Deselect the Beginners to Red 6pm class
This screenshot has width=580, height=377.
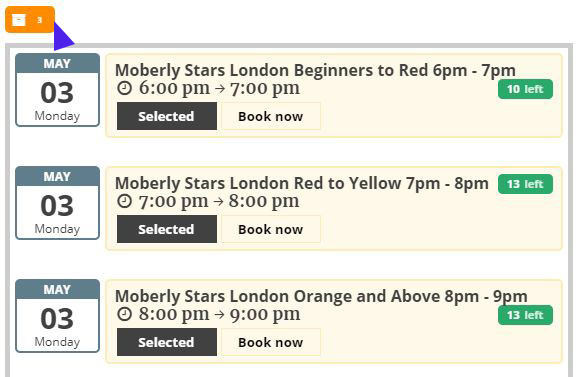(x=167, y=116)
